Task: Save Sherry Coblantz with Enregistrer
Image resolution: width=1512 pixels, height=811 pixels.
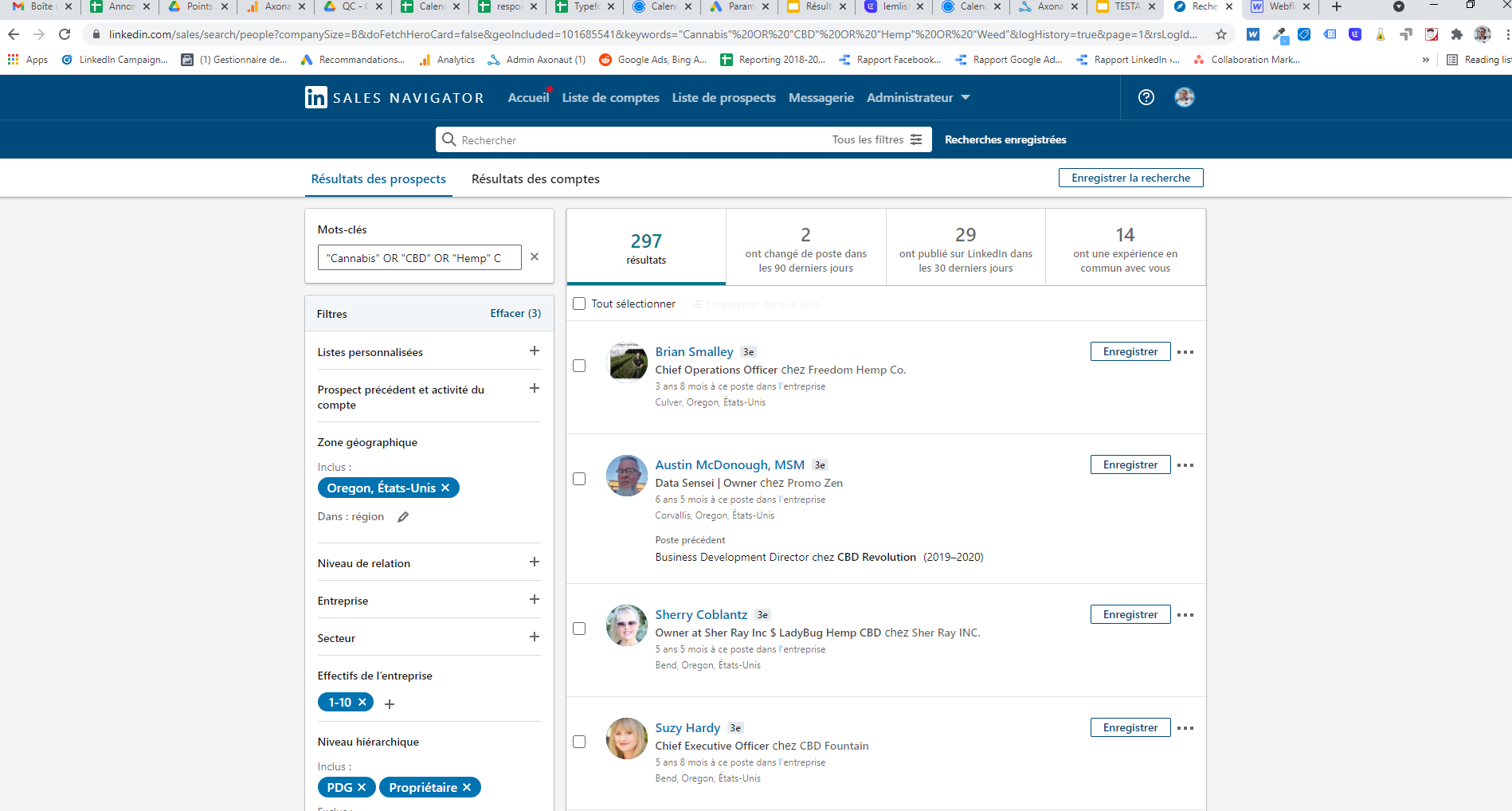Action: point(1130,614)
